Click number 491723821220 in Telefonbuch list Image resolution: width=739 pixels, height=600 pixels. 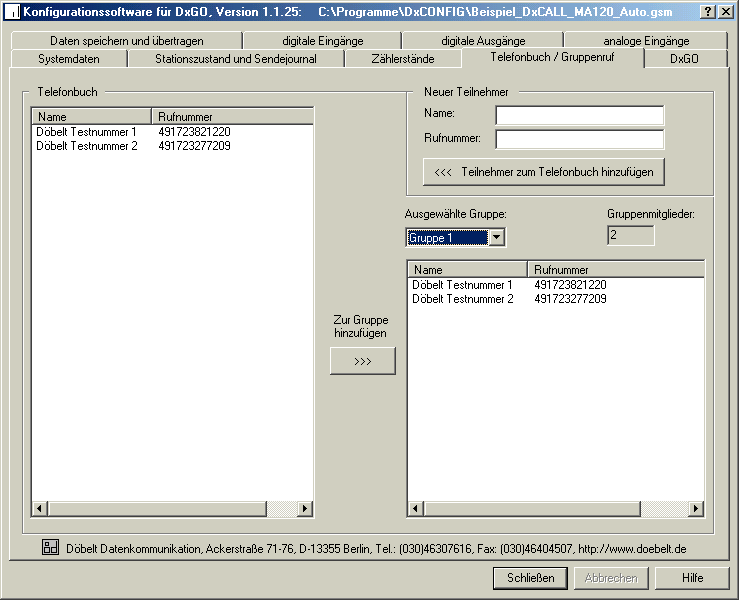pos(194,132)
